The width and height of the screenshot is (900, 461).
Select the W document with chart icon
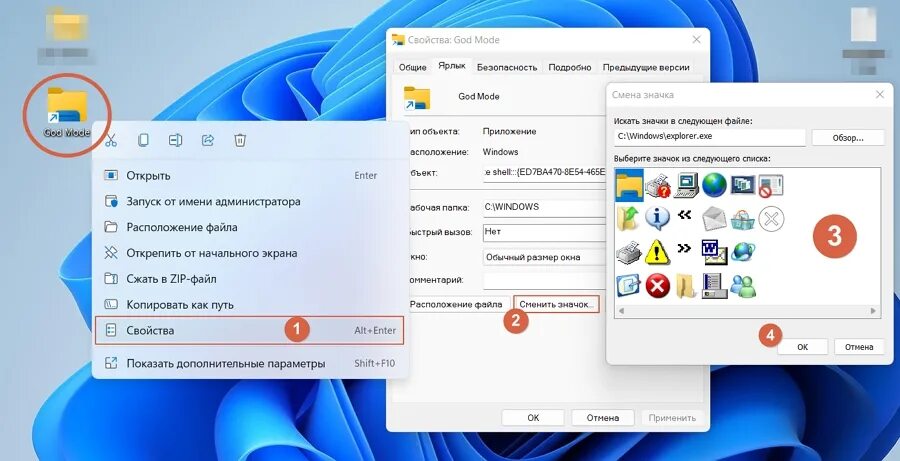(714, 252)
